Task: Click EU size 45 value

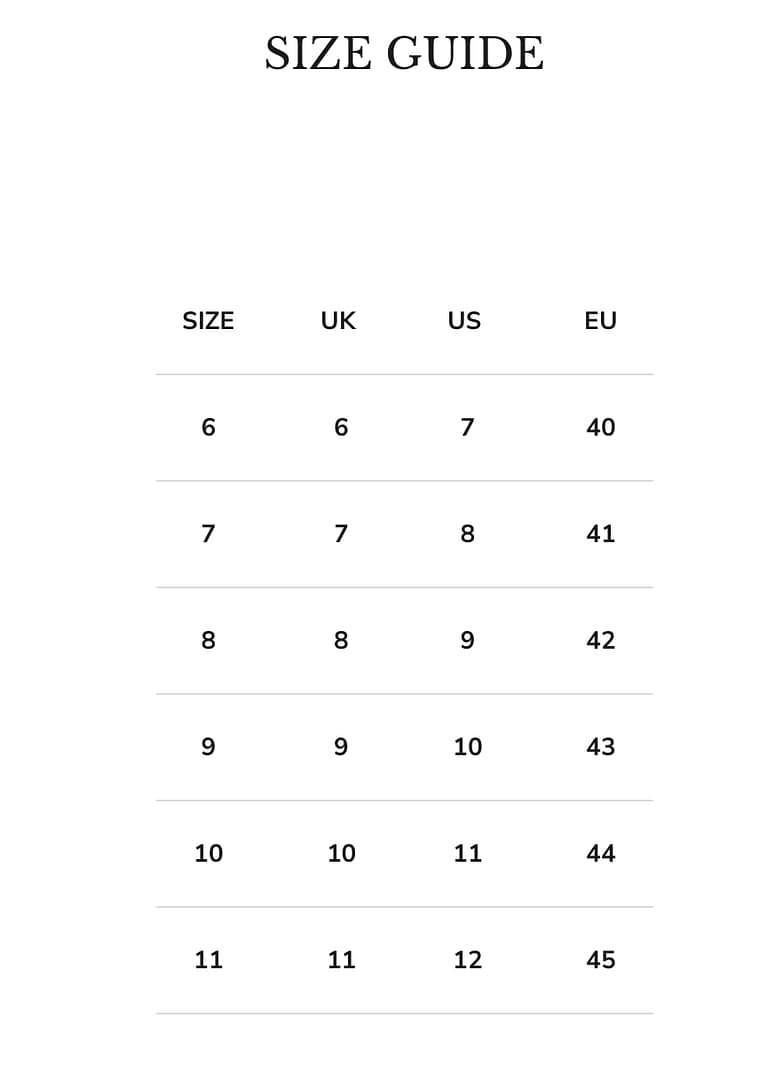Action: click(x=600, y=960)
